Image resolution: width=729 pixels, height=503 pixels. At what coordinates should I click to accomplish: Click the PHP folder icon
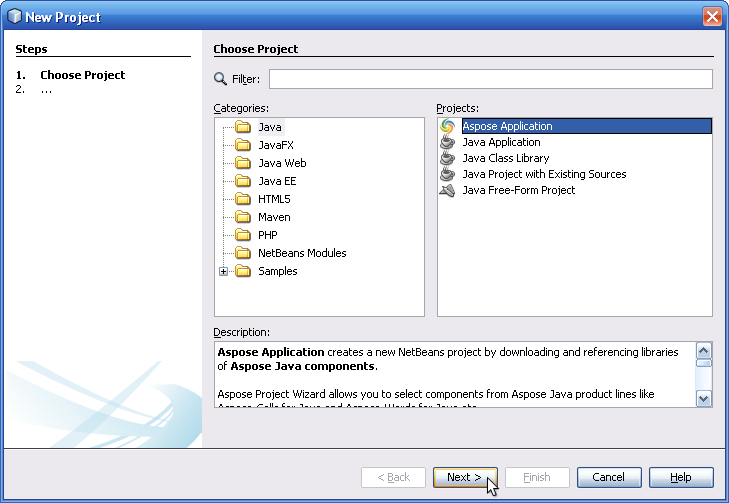[243, 235]
